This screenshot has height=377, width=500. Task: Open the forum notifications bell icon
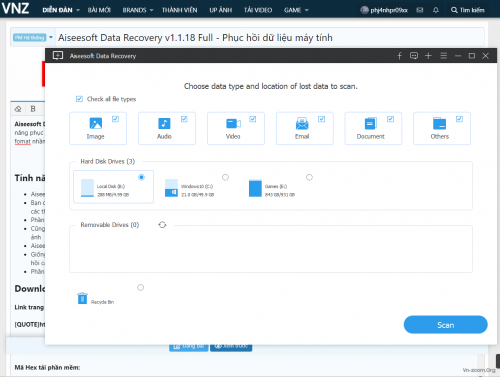436,10
